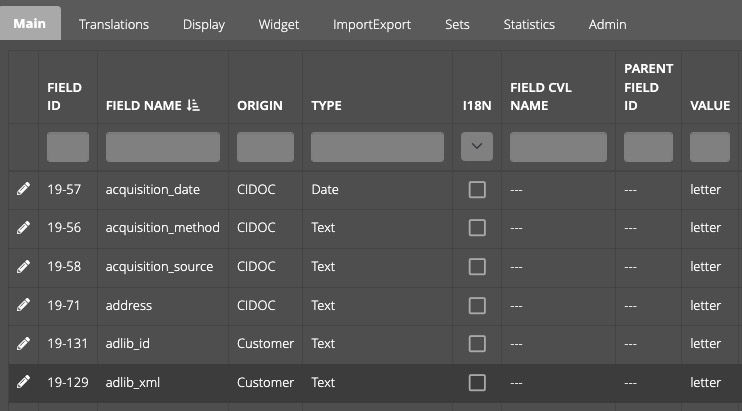Edit adlib_xml row using pencil icon
742x411 pixels.
pyautogui.click(x=23, y=382)
